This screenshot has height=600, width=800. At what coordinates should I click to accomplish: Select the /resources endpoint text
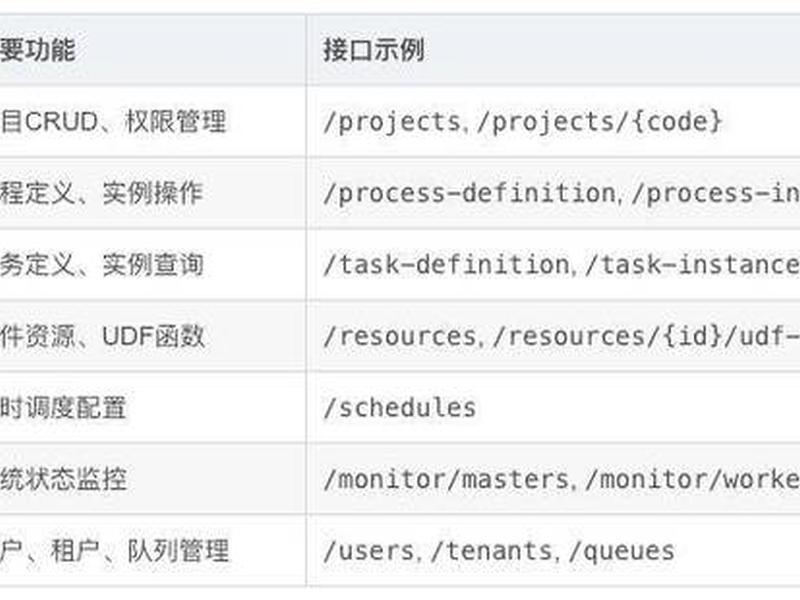coord(400,336)
